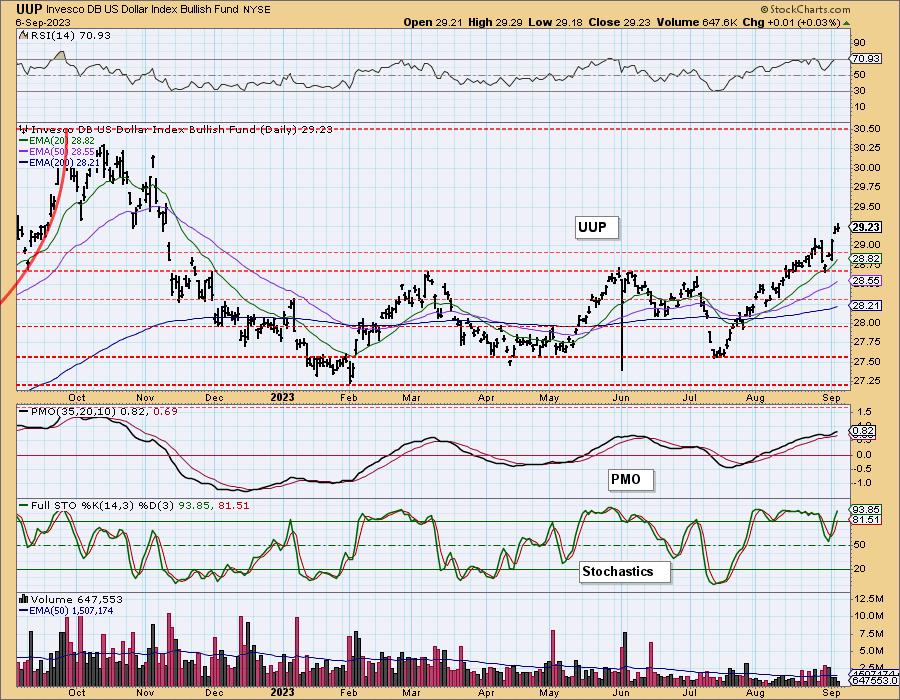Click the RSI(14) 70.93 legend text
This screenshot has height=700, width=900.
pos(69,35)
